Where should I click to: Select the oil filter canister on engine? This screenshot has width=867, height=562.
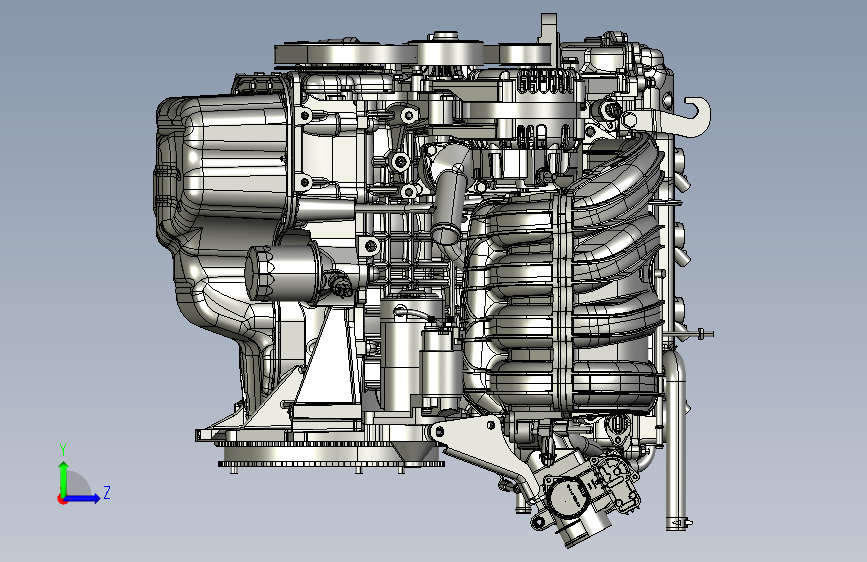[x=281, y=273]
